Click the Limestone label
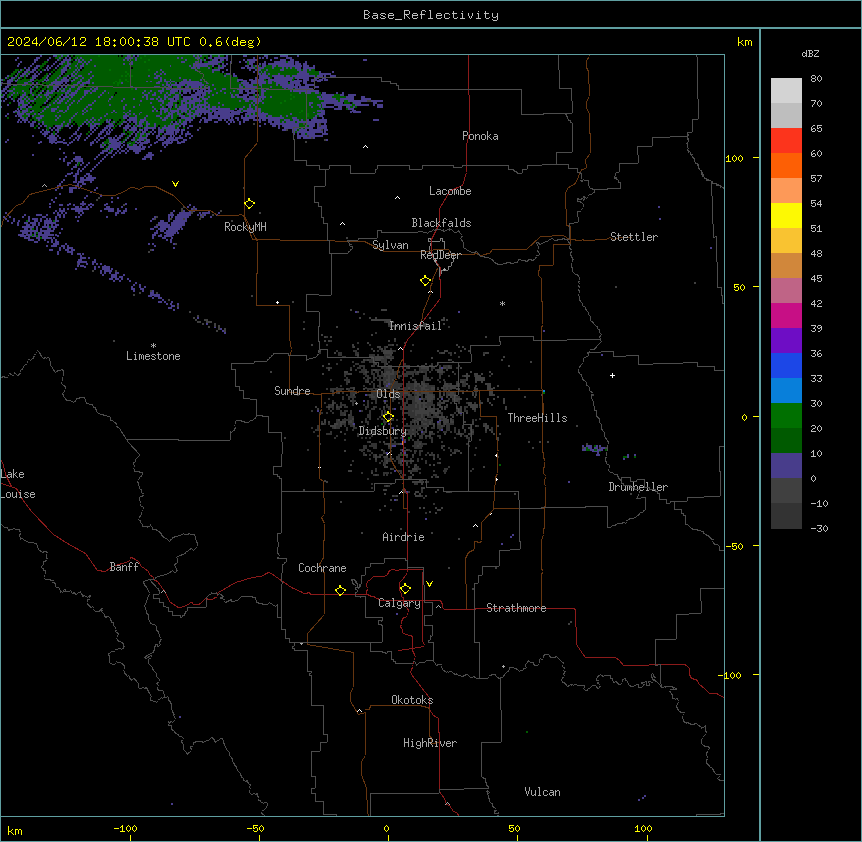The width and height of the screenshot is (862, 842). pos(153,356)
